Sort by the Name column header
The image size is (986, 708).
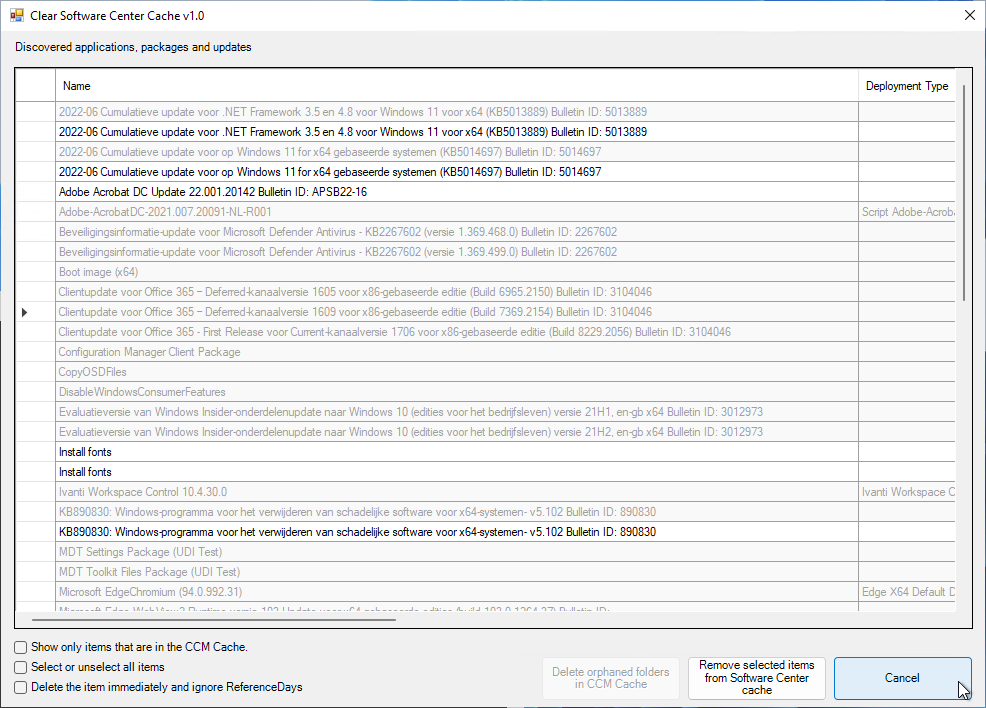456,86
